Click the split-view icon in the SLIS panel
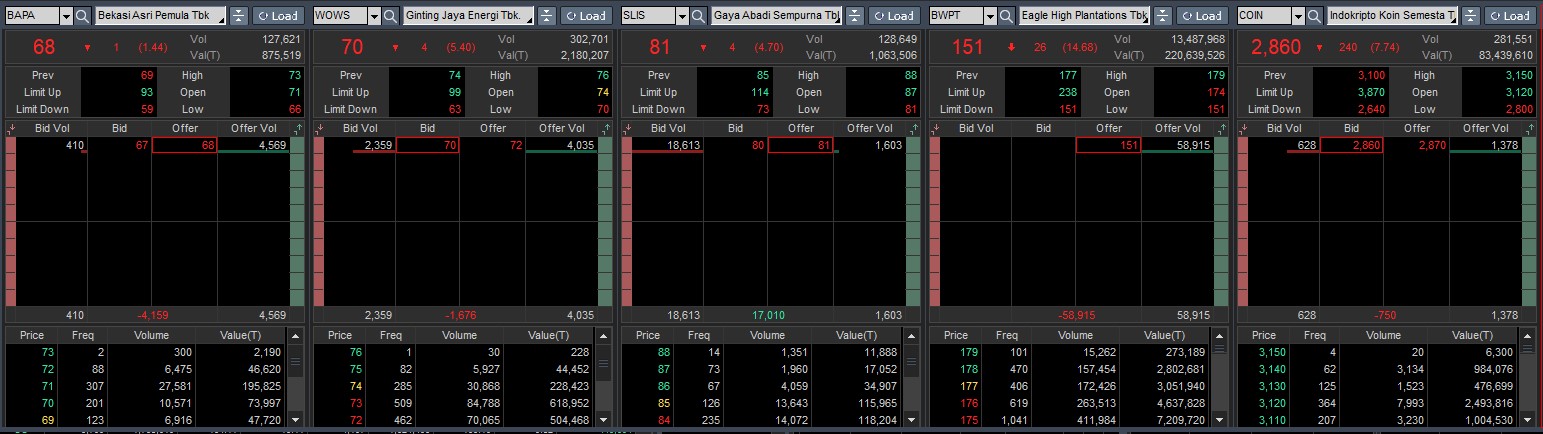The image size is (1543, 434). (854, 16)
